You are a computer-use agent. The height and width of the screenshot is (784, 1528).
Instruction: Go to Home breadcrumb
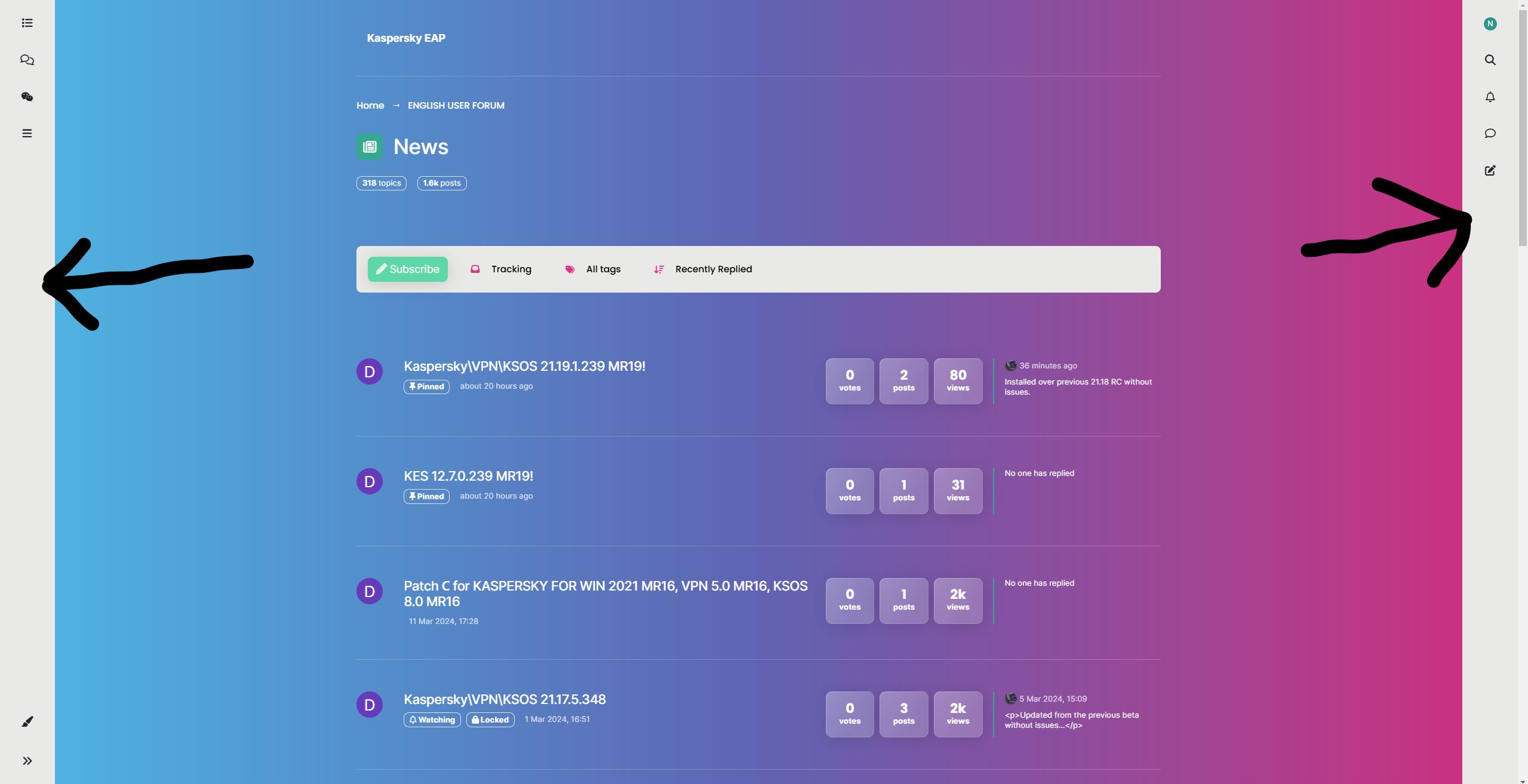click(x=370, y=106)
